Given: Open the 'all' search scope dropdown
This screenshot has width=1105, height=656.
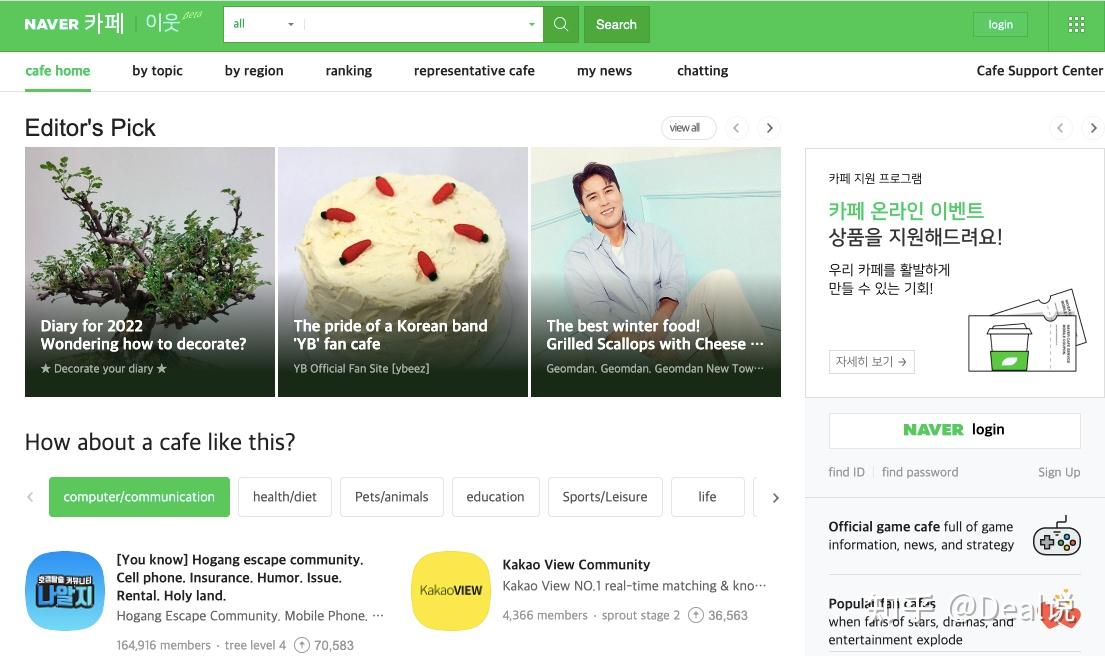Looking at the screenshot, I should coord(263,25).
